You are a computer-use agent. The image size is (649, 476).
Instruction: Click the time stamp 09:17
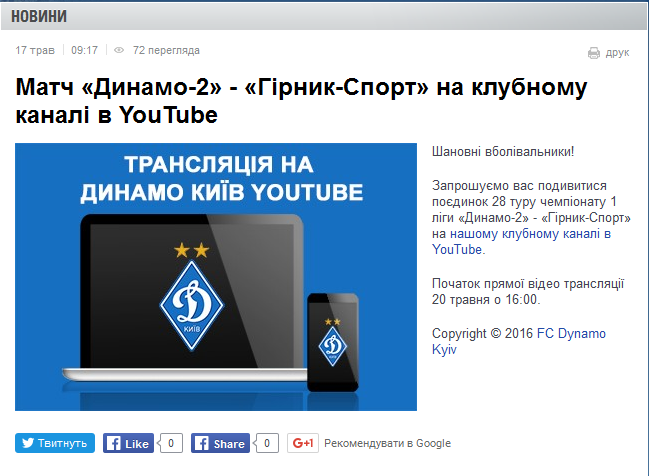84,50
